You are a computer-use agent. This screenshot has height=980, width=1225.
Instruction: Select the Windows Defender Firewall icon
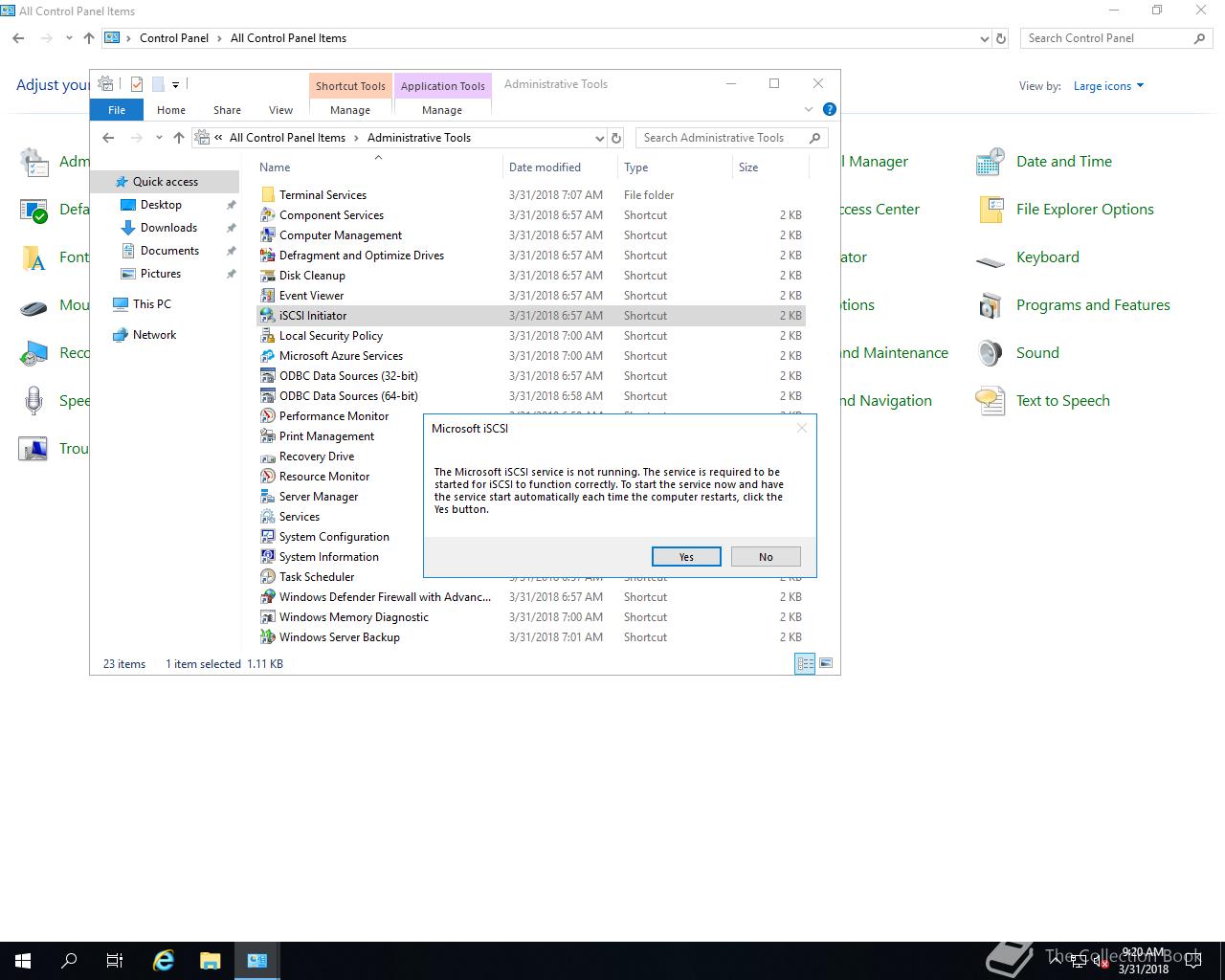(x=268, y=597)
